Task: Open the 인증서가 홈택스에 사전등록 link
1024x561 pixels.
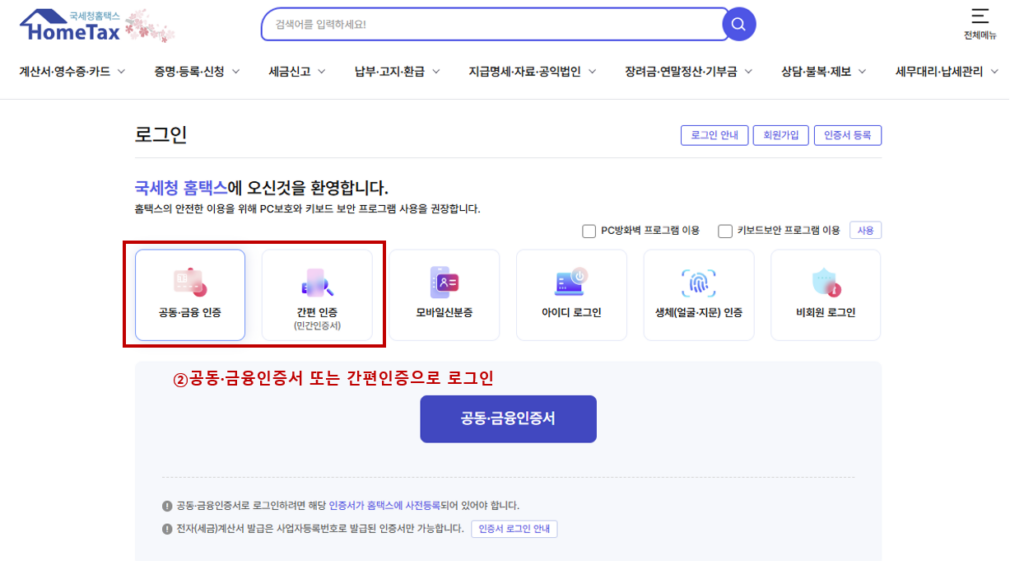Action: tap(384, 505)
